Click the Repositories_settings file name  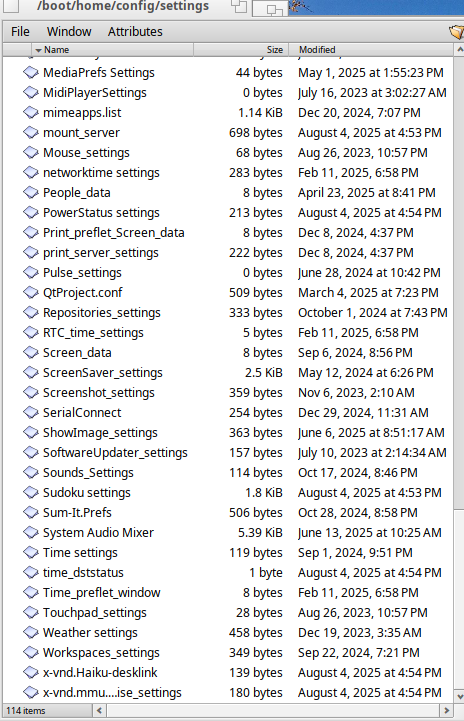102,313
